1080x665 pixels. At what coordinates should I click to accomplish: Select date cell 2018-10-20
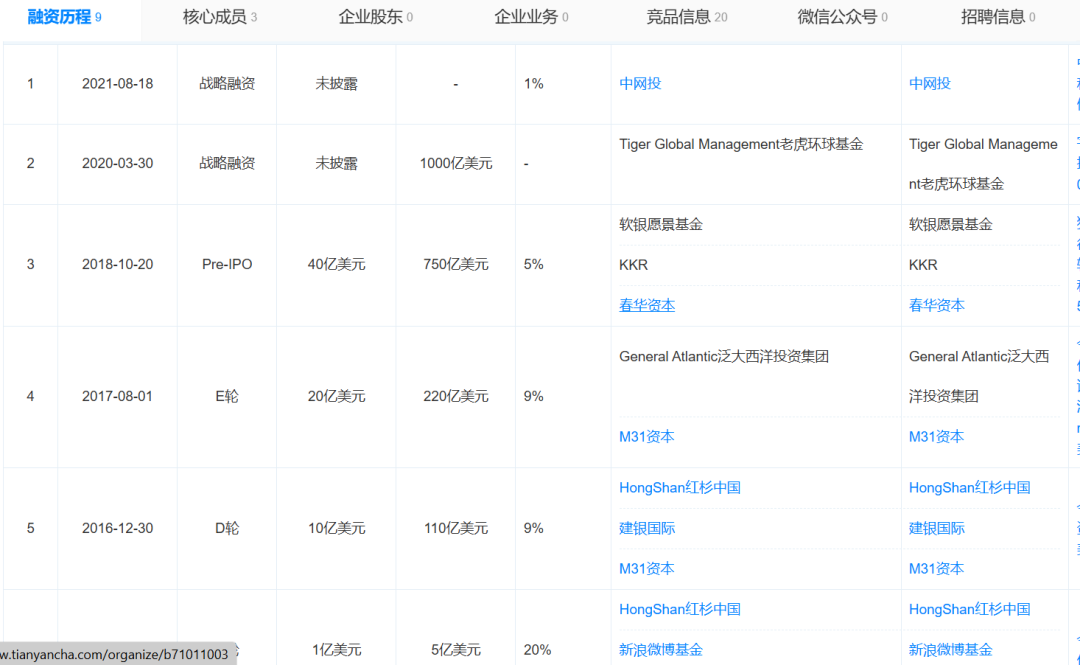(x=117, y=264)
